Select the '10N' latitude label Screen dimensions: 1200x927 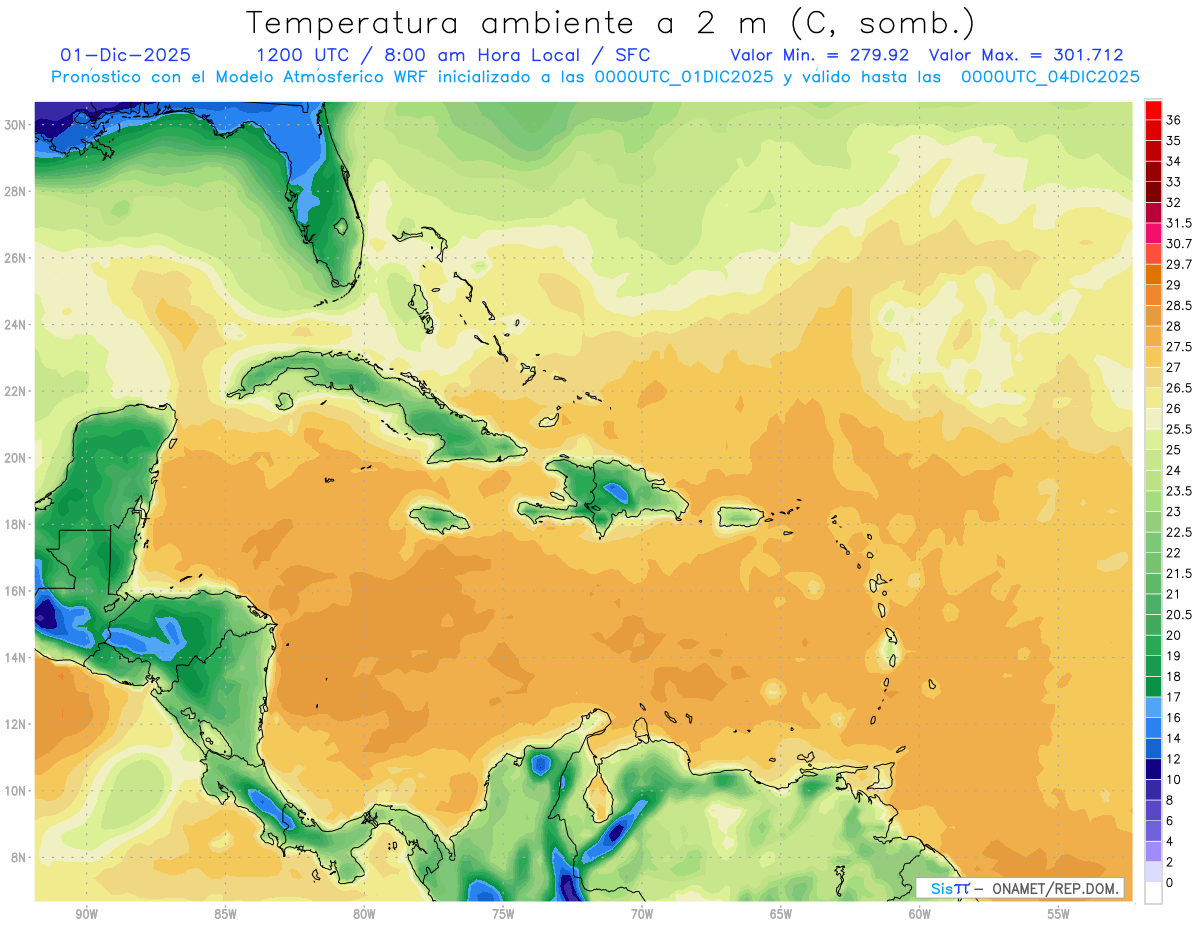[15, 791]
